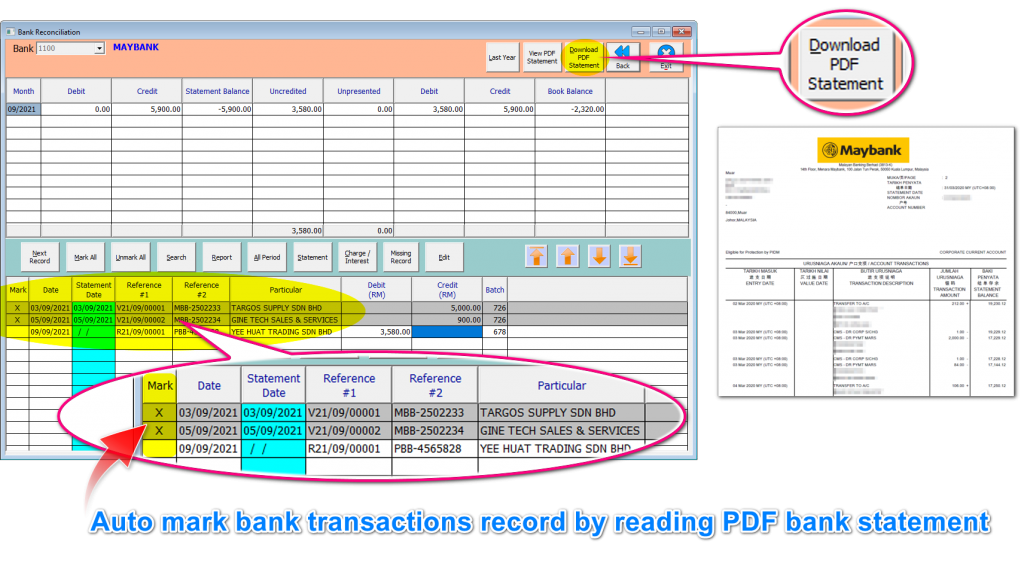Click the Credit header beside Book Balance

pos(500,91)
